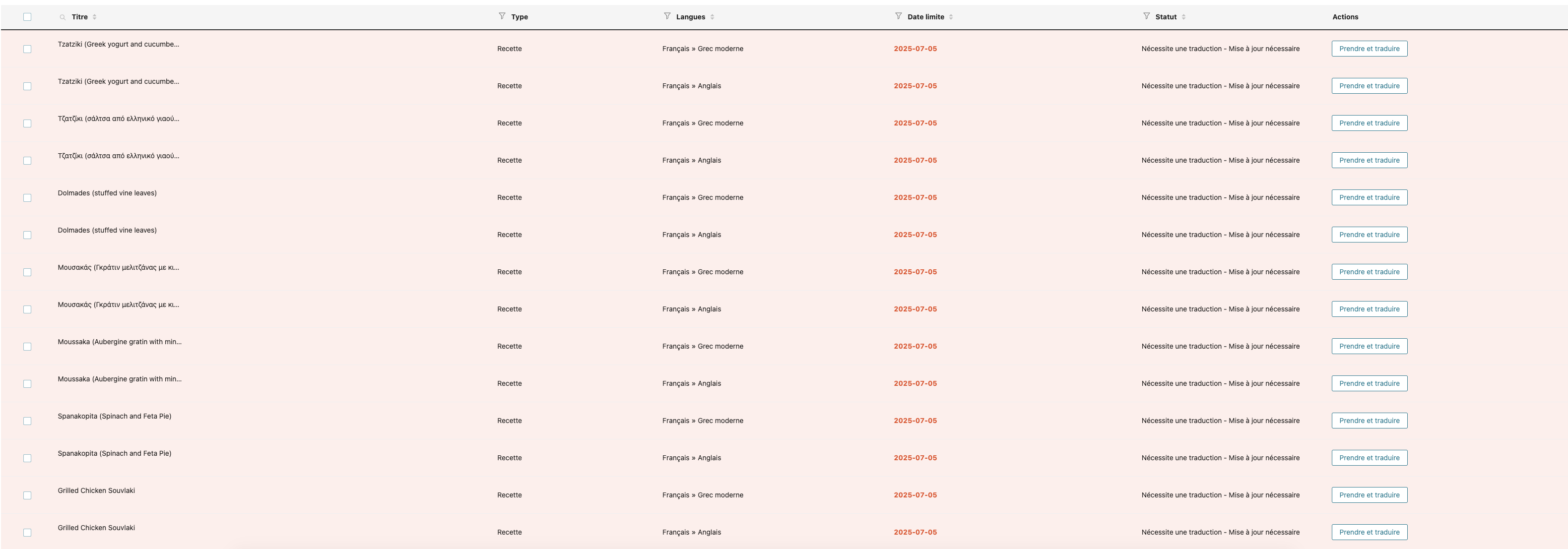Prendre et traduire for Tzatziki Greek yogurt Grec moderne
The image size is (1568, 549).
coord(1369,49)
